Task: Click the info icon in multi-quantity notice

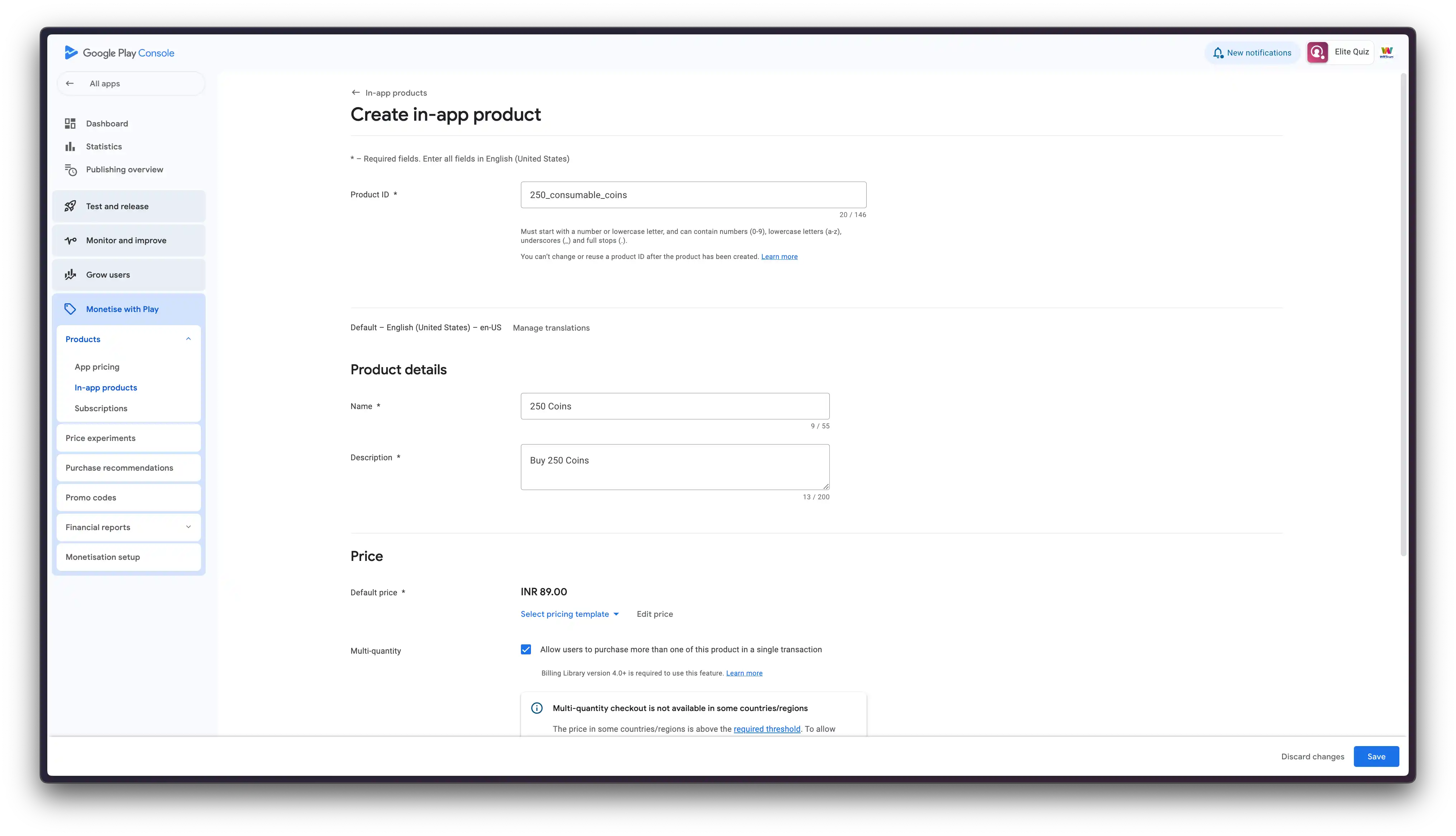Action: pyautogui.click(x=537, y=708)
